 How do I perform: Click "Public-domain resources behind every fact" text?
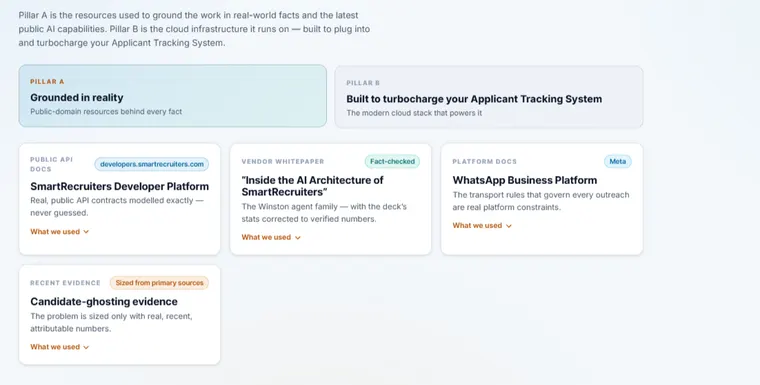tap(106, 112)
